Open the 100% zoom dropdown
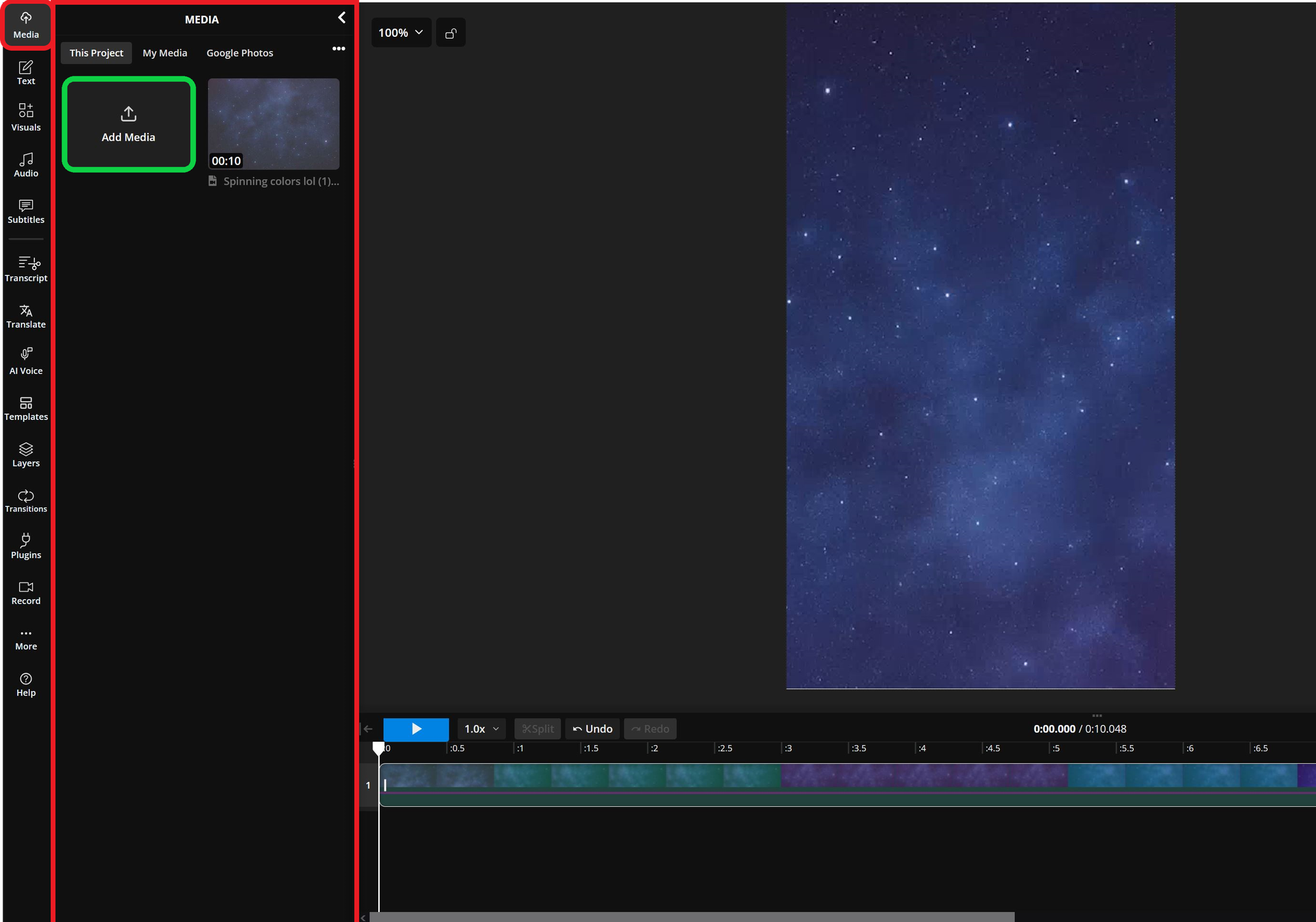Screen dimensions: 1316x922 [x=401, y=33]
